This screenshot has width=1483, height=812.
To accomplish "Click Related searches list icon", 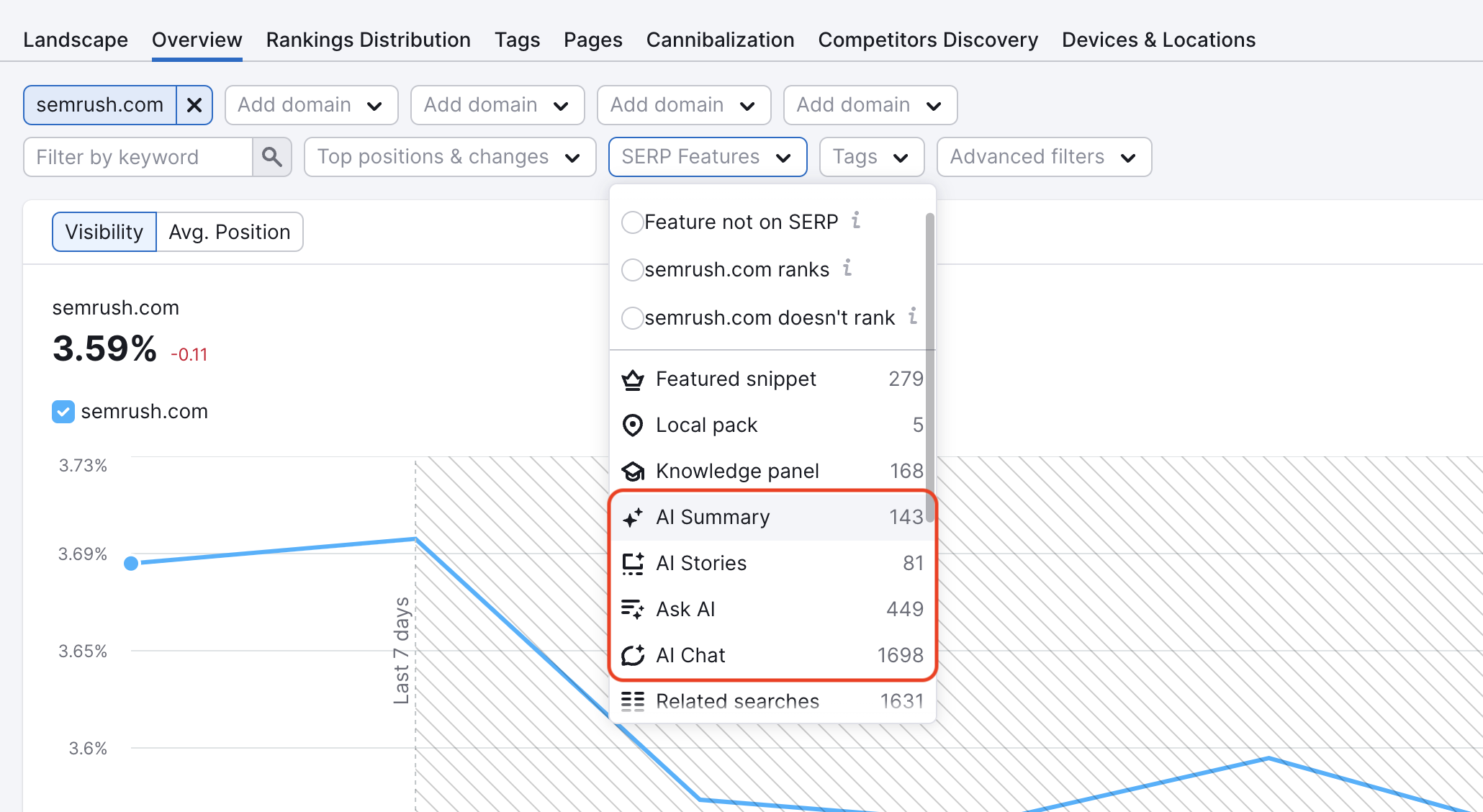I will (633, 701).
